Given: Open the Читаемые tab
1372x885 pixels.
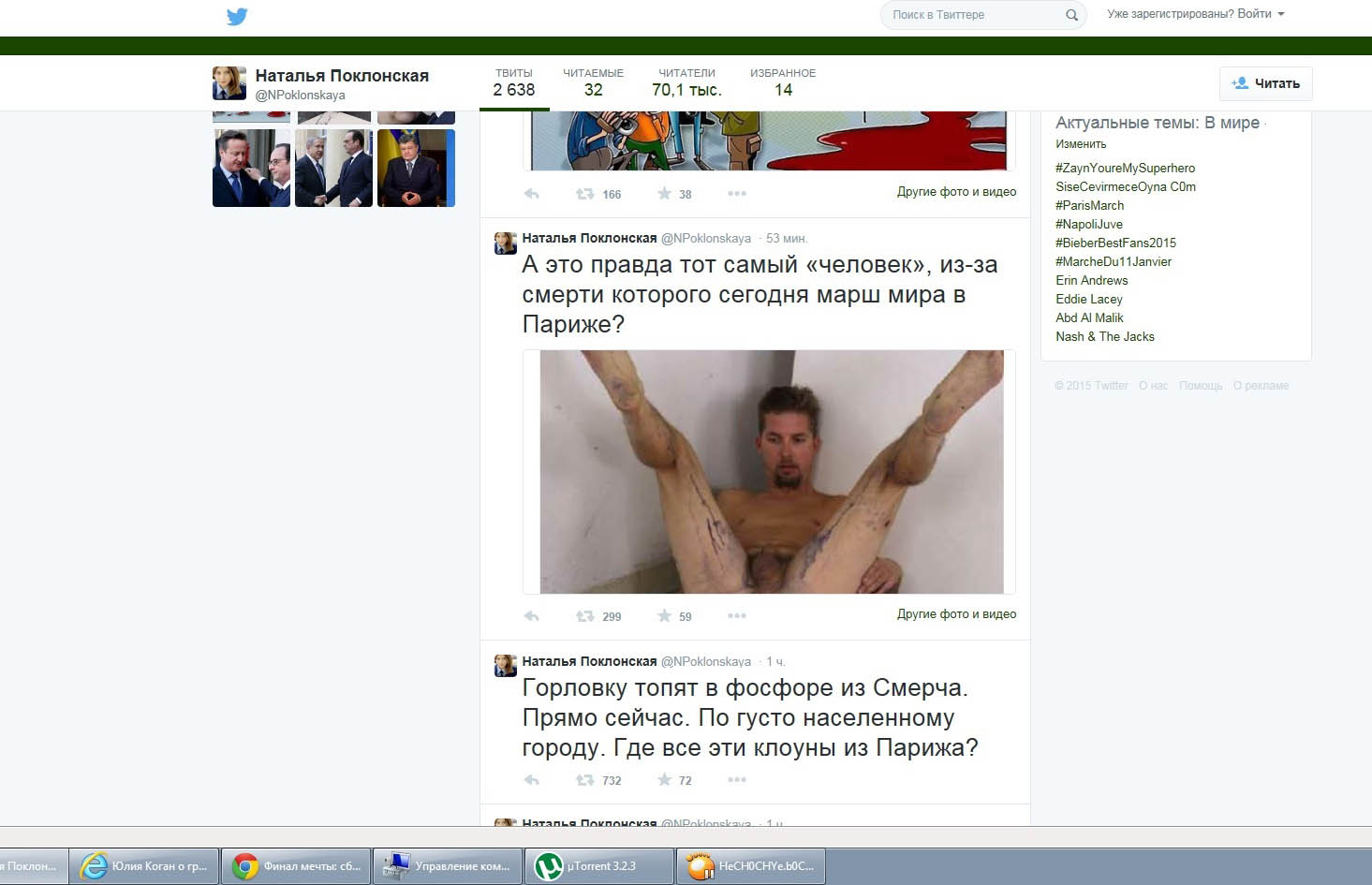Looking at the screenshot, I should pyautogui.click(x=593, y=83).
